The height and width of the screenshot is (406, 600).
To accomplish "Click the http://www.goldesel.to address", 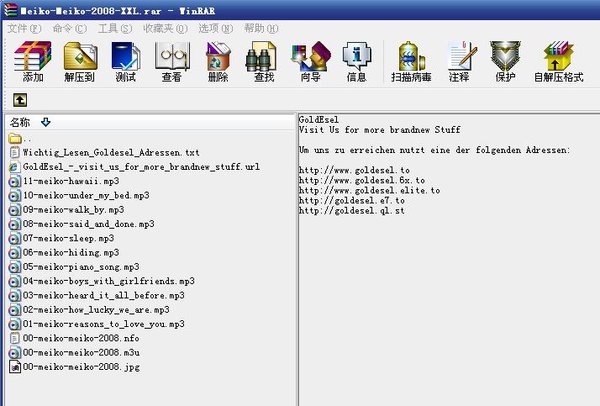I will click(354, 170).
